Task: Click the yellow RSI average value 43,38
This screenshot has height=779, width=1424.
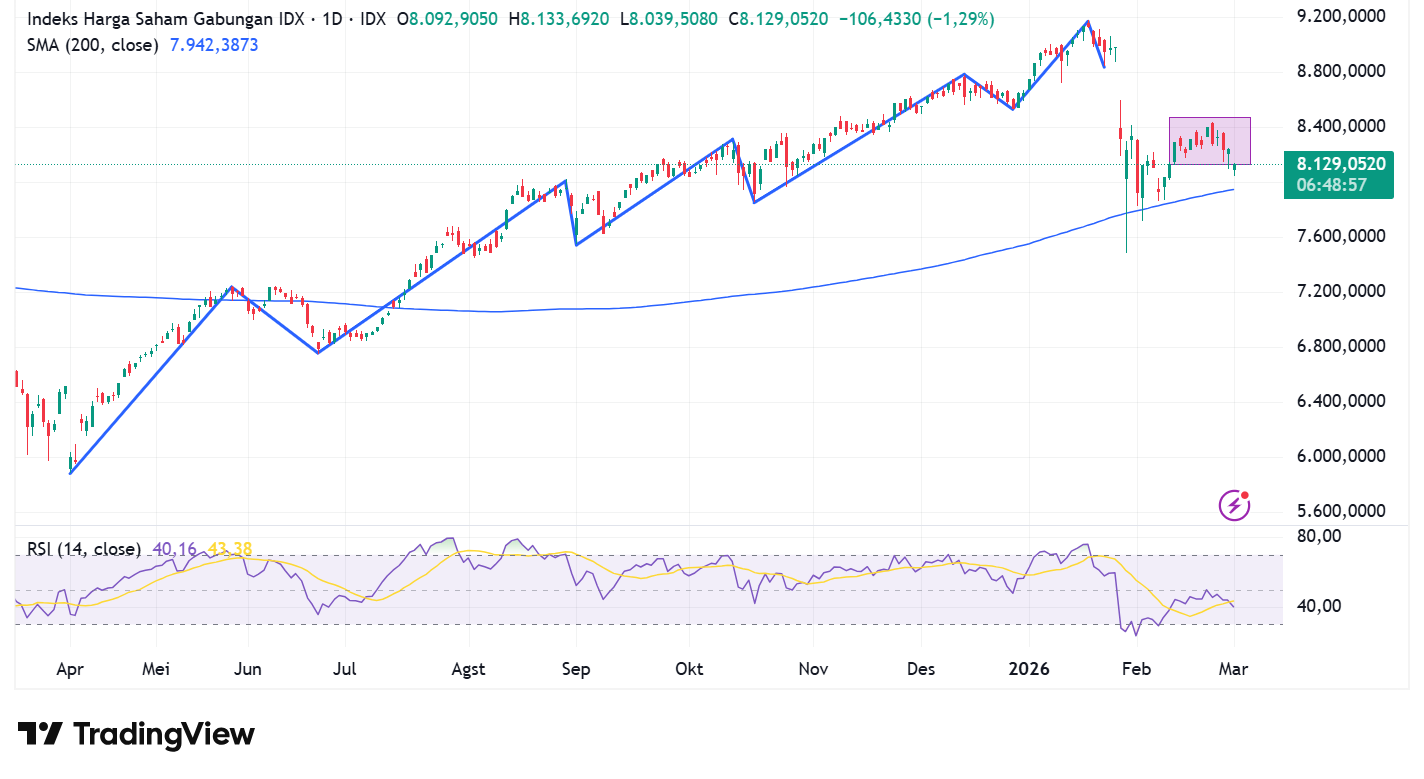Action: pyautogui.click(x=230, y=549)
